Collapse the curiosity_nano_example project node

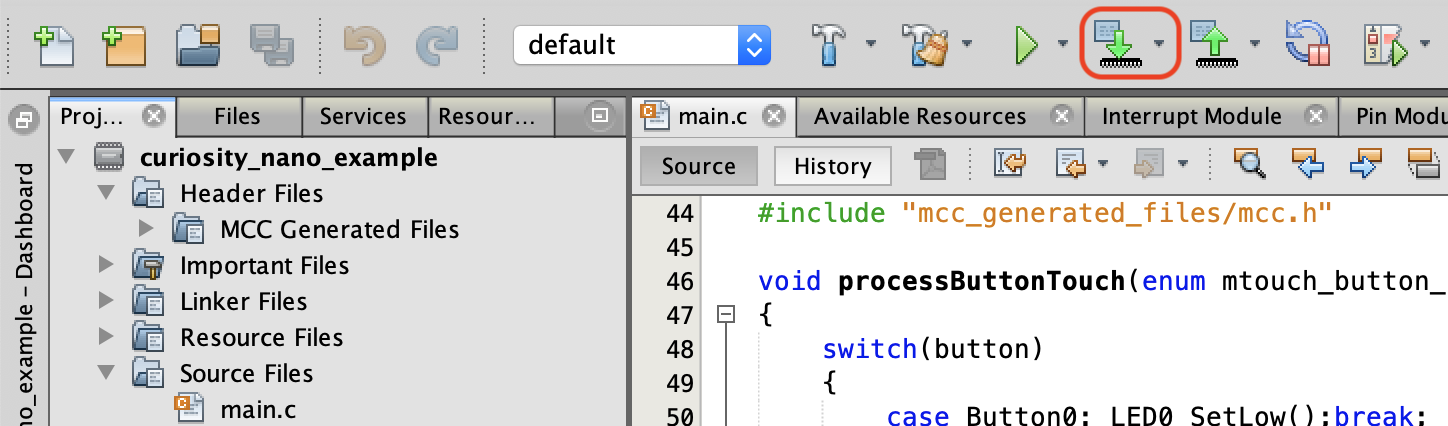(x=67, y=157)
